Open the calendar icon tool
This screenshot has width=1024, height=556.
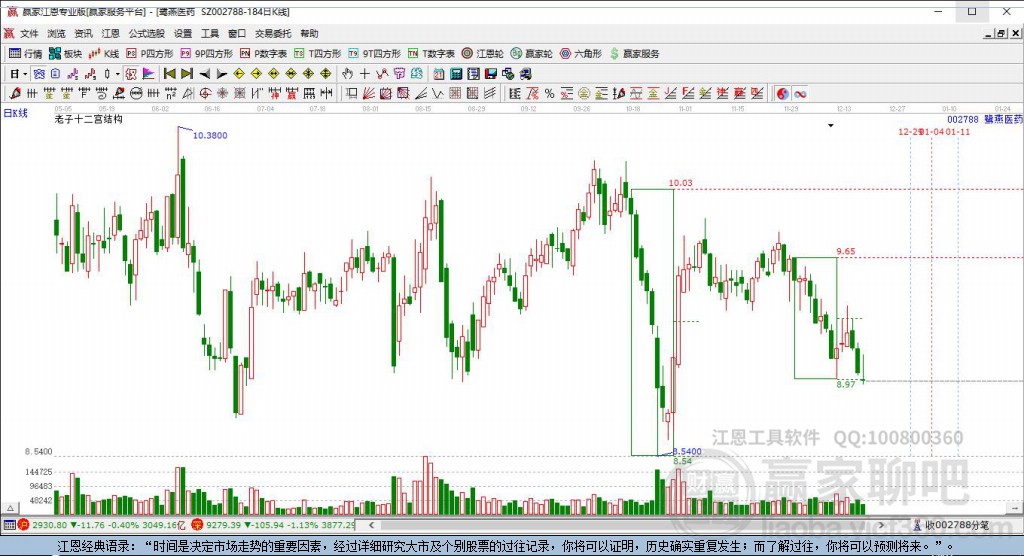point(439,74)
